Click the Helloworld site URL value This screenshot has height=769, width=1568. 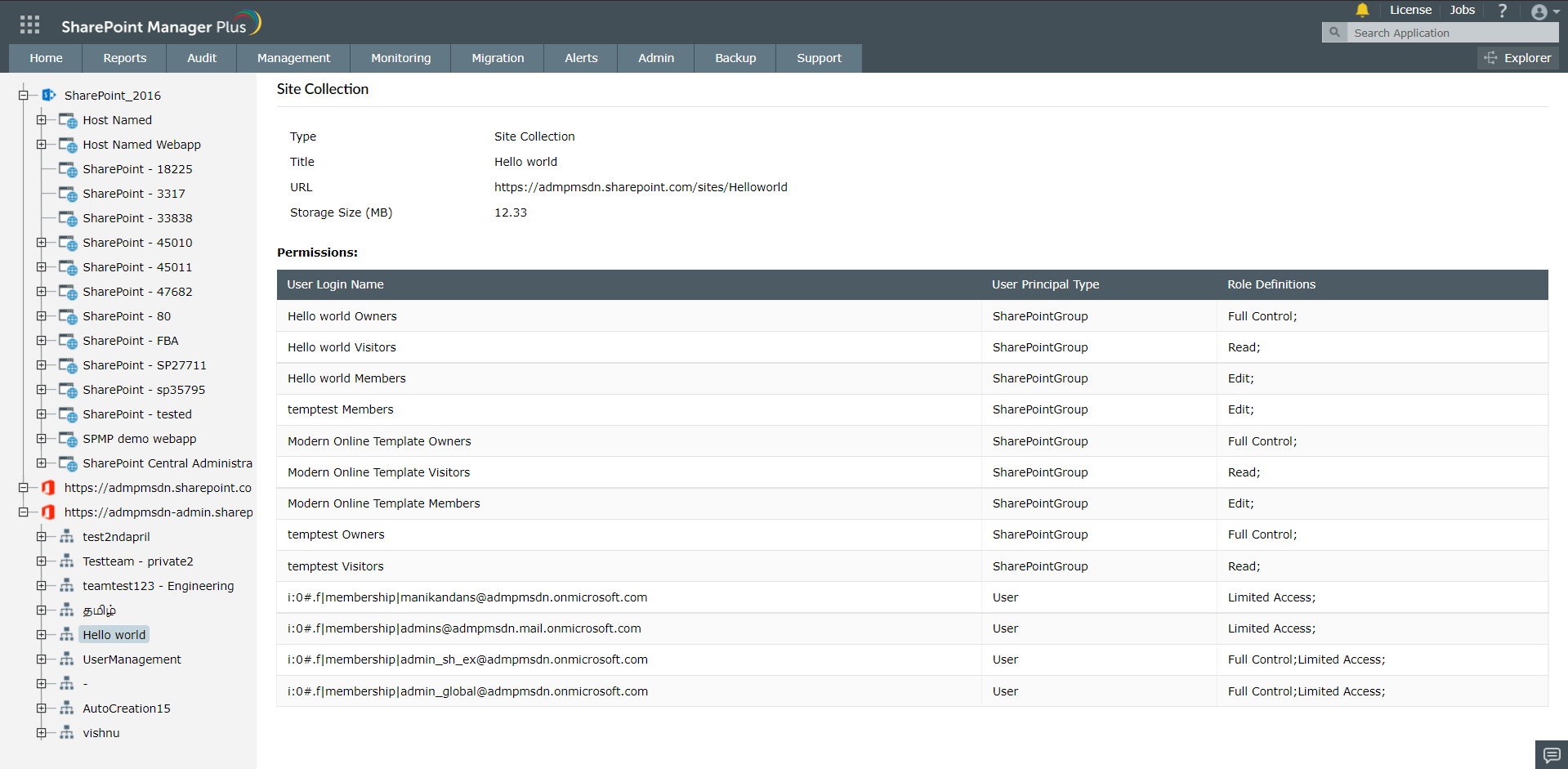pos(641,187)
